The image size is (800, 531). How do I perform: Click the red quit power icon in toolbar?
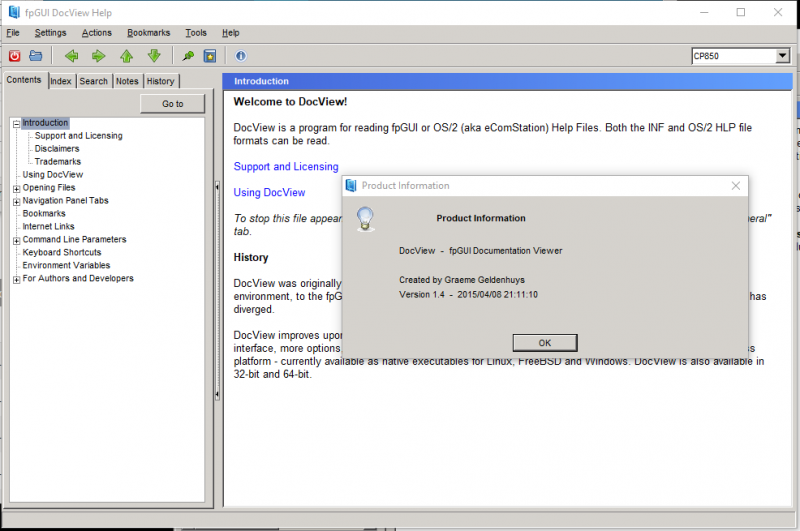(x=14, y=56)
